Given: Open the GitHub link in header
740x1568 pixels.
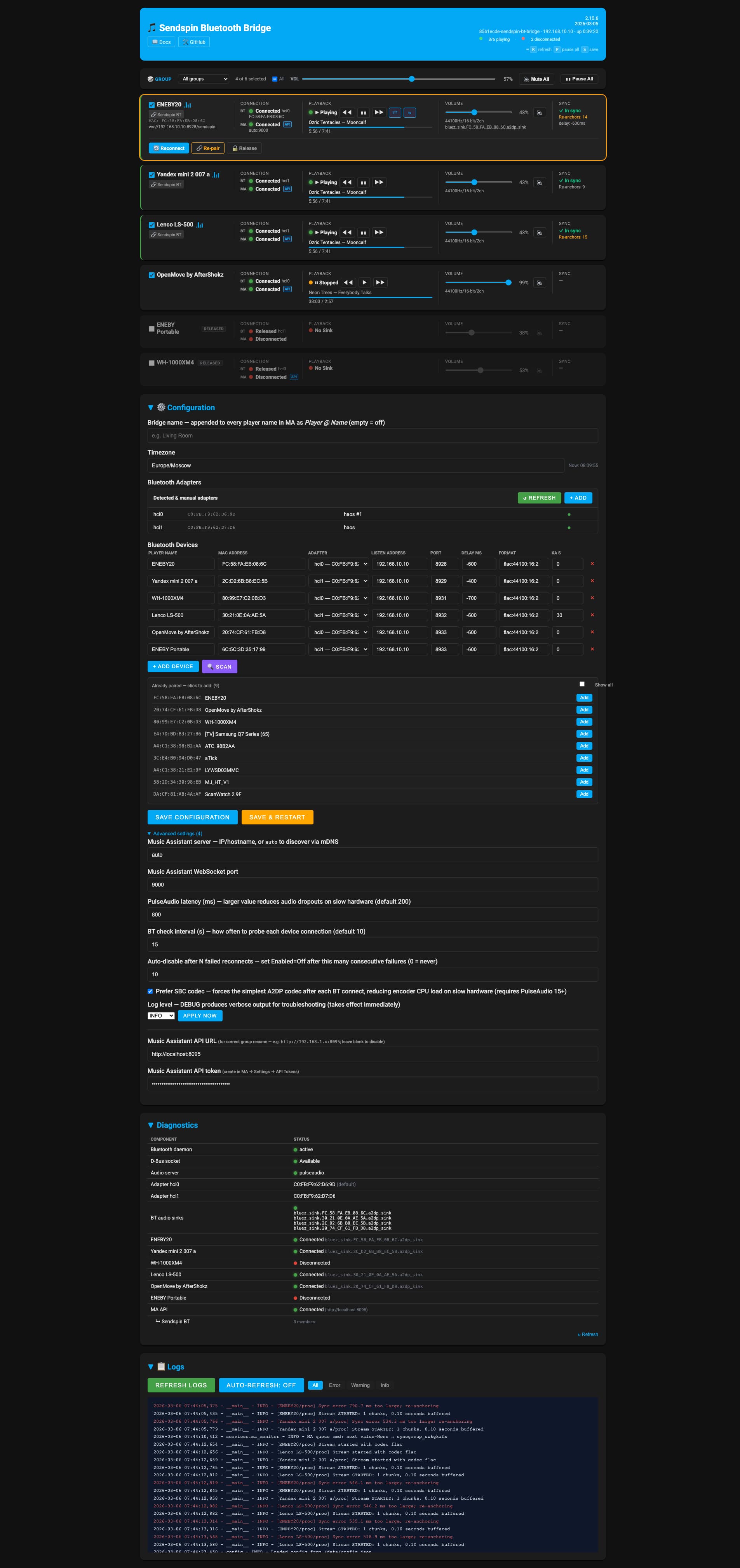Looking at the screenshot, I should 194,42.
